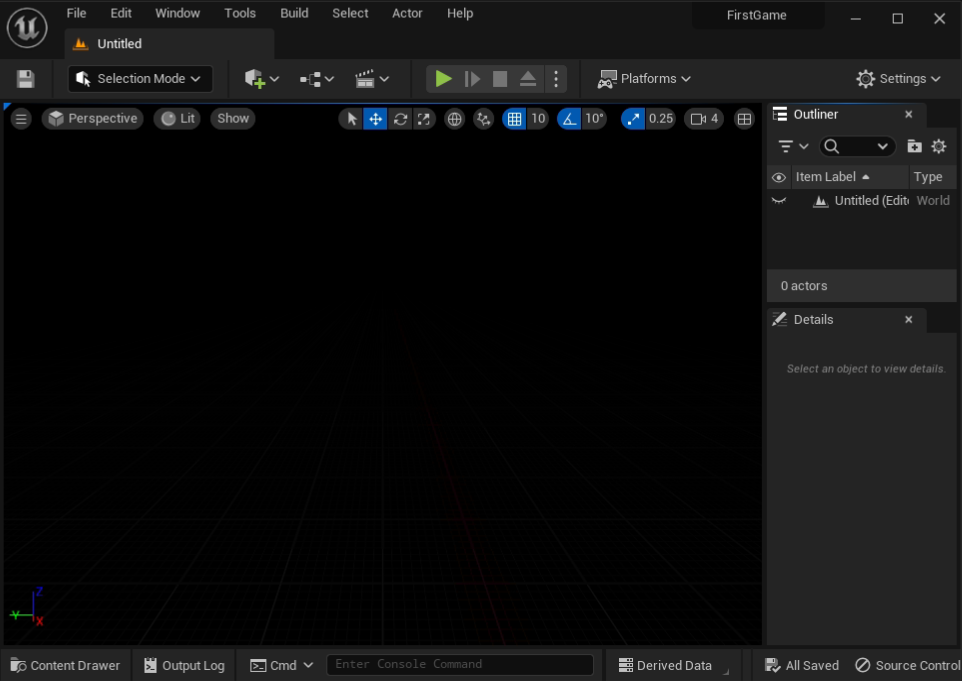The image size is (962, 681).
Task: Open the Content Drawer
Action: pos(65,665)
